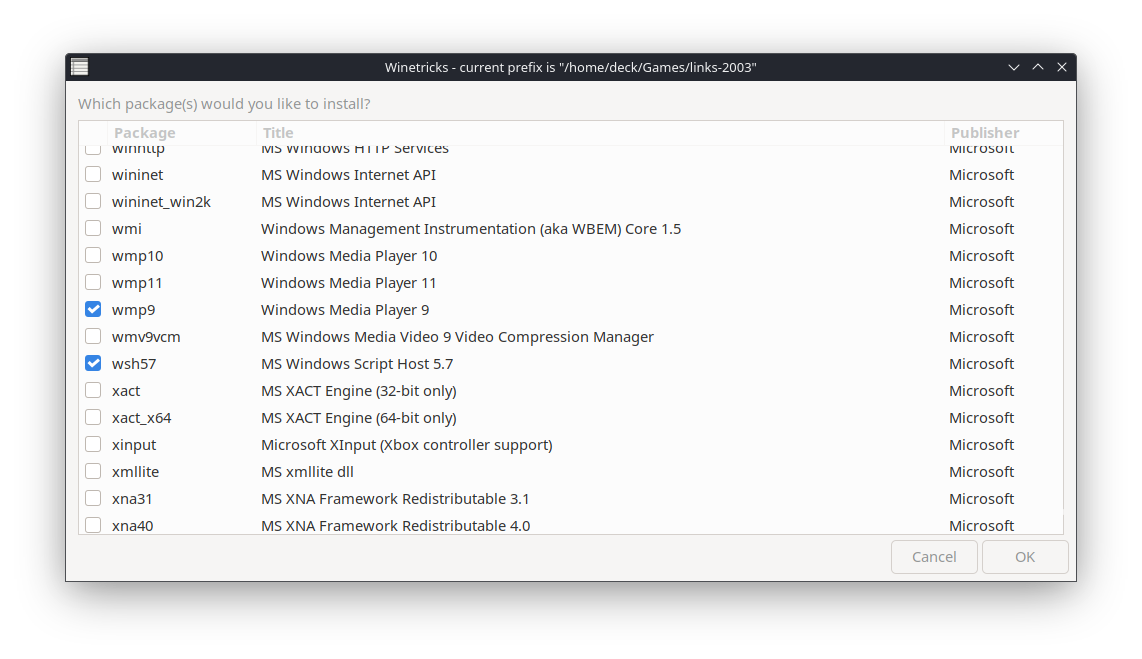
Task: Sort by the Publisher column header
Action: (1004, 133)
